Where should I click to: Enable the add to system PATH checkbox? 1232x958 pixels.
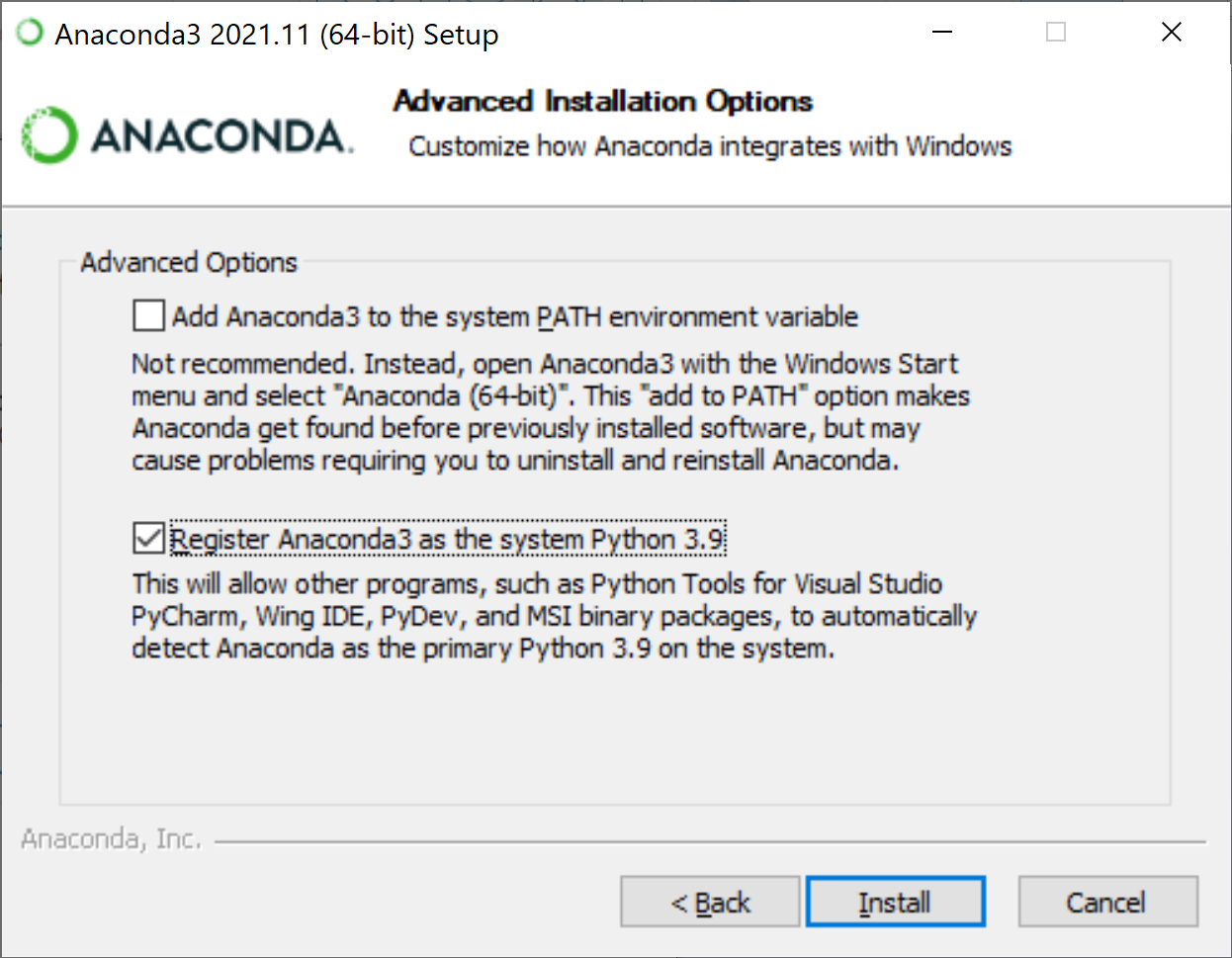click(148, 316)
